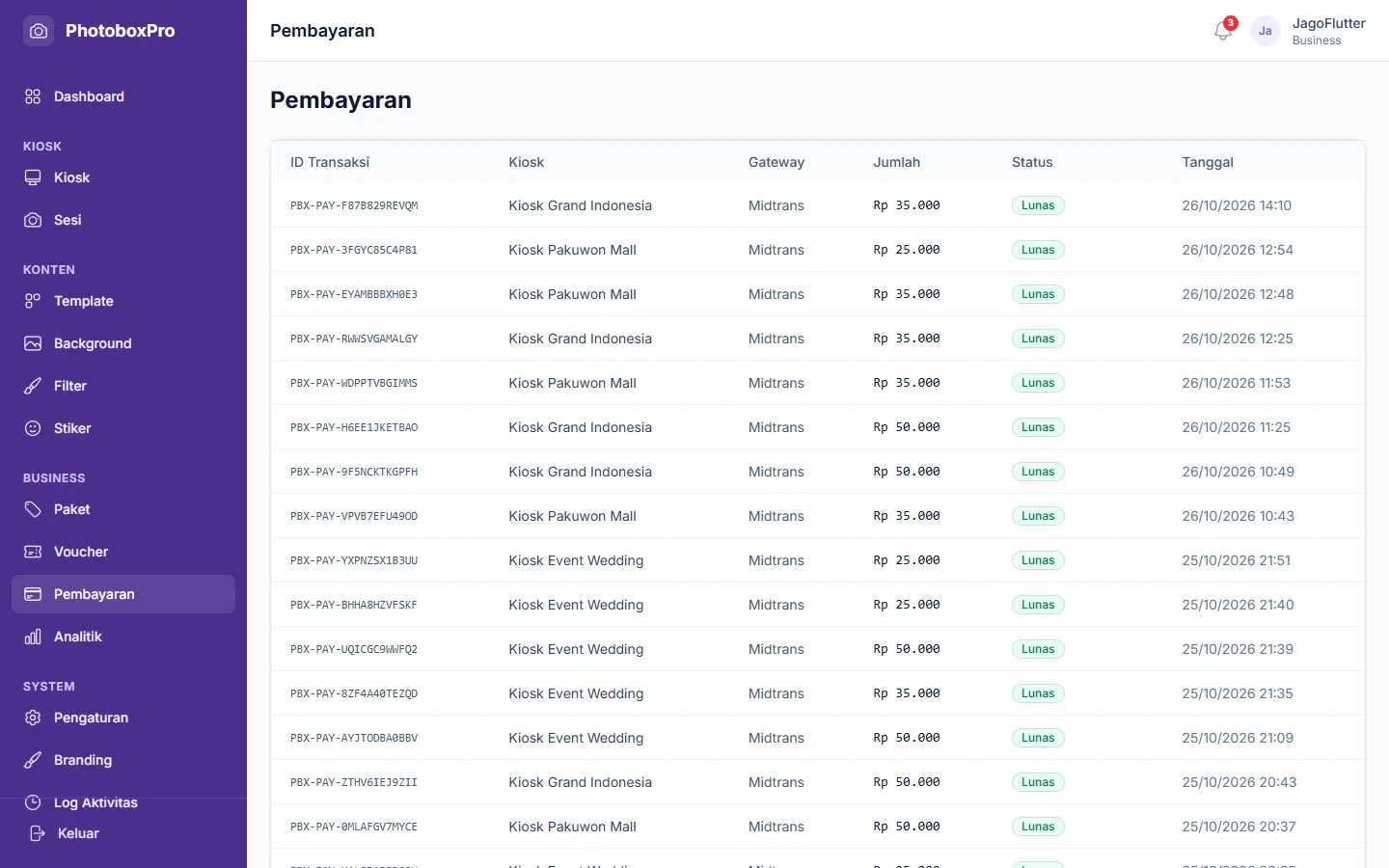Open the JagoFlutter account profile
Viewport: 1389px width, 868px height.
(1328, 31)
